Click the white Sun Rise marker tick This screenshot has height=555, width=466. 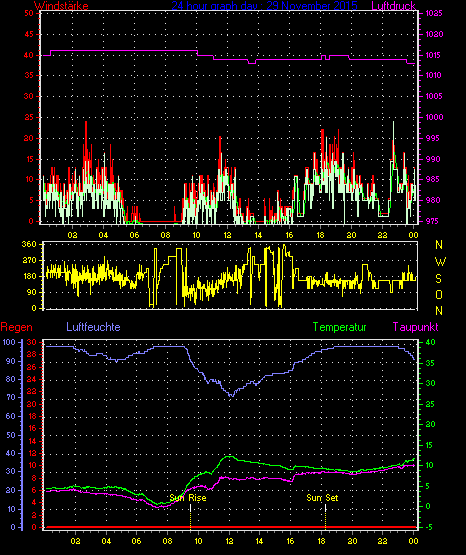tap(190, 508)
